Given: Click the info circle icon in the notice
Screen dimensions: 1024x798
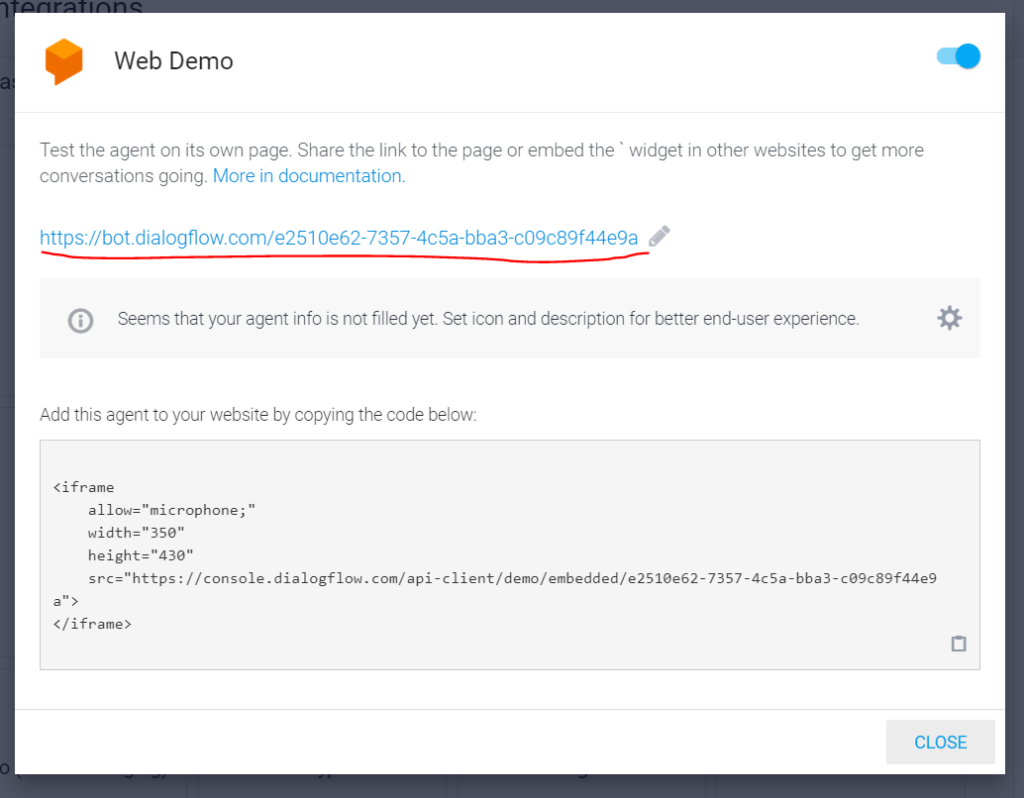Looking at the screenshot, I should (80, 320).
